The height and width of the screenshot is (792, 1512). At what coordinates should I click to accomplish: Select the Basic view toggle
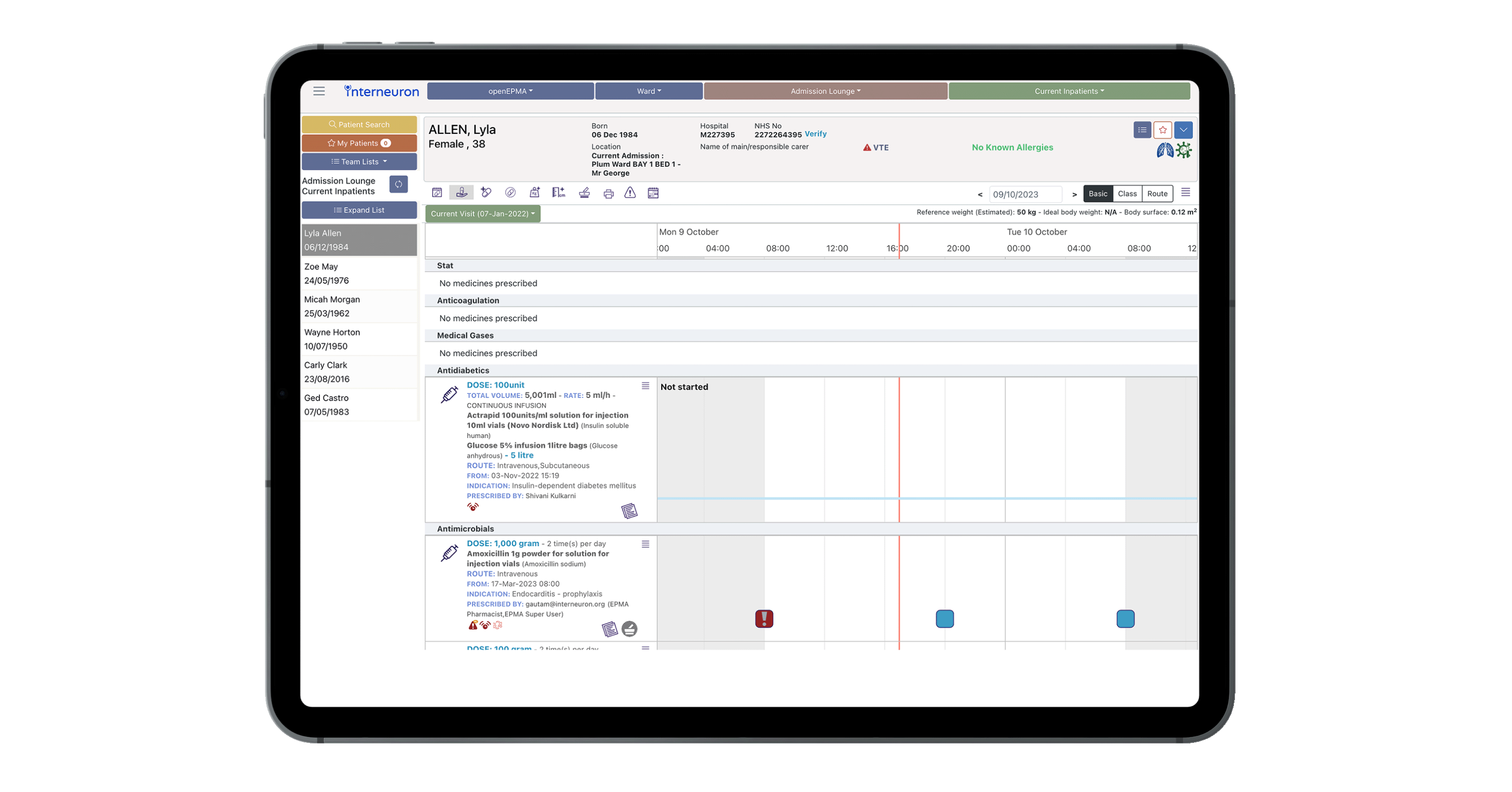pos(1097,194)
